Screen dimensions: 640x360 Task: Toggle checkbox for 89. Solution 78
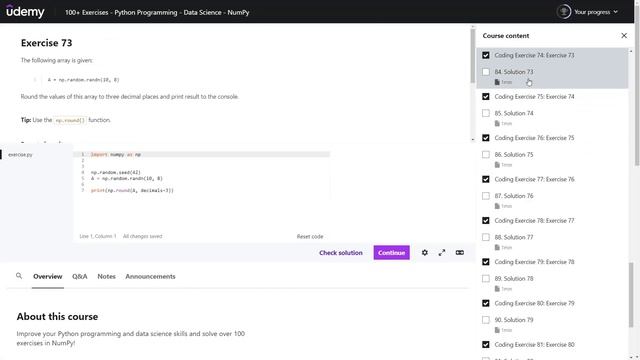point(486,278)
